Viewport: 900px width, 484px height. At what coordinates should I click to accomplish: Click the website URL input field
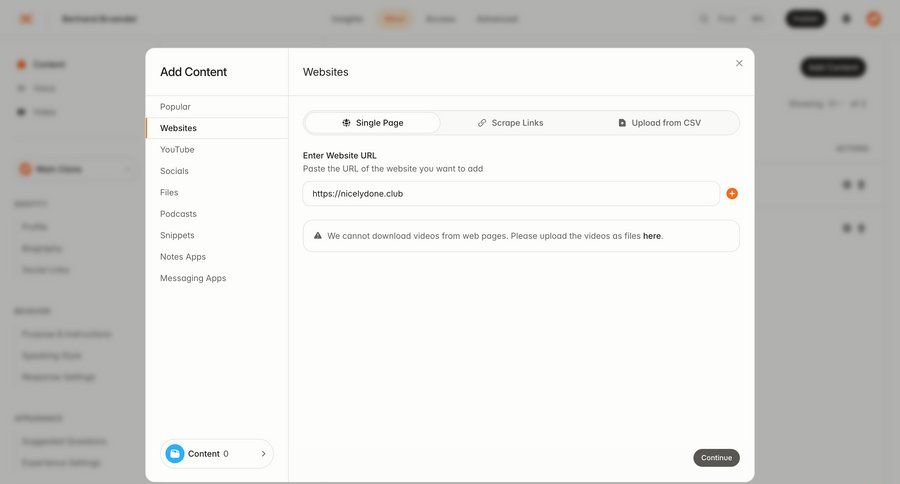[511, 193]
